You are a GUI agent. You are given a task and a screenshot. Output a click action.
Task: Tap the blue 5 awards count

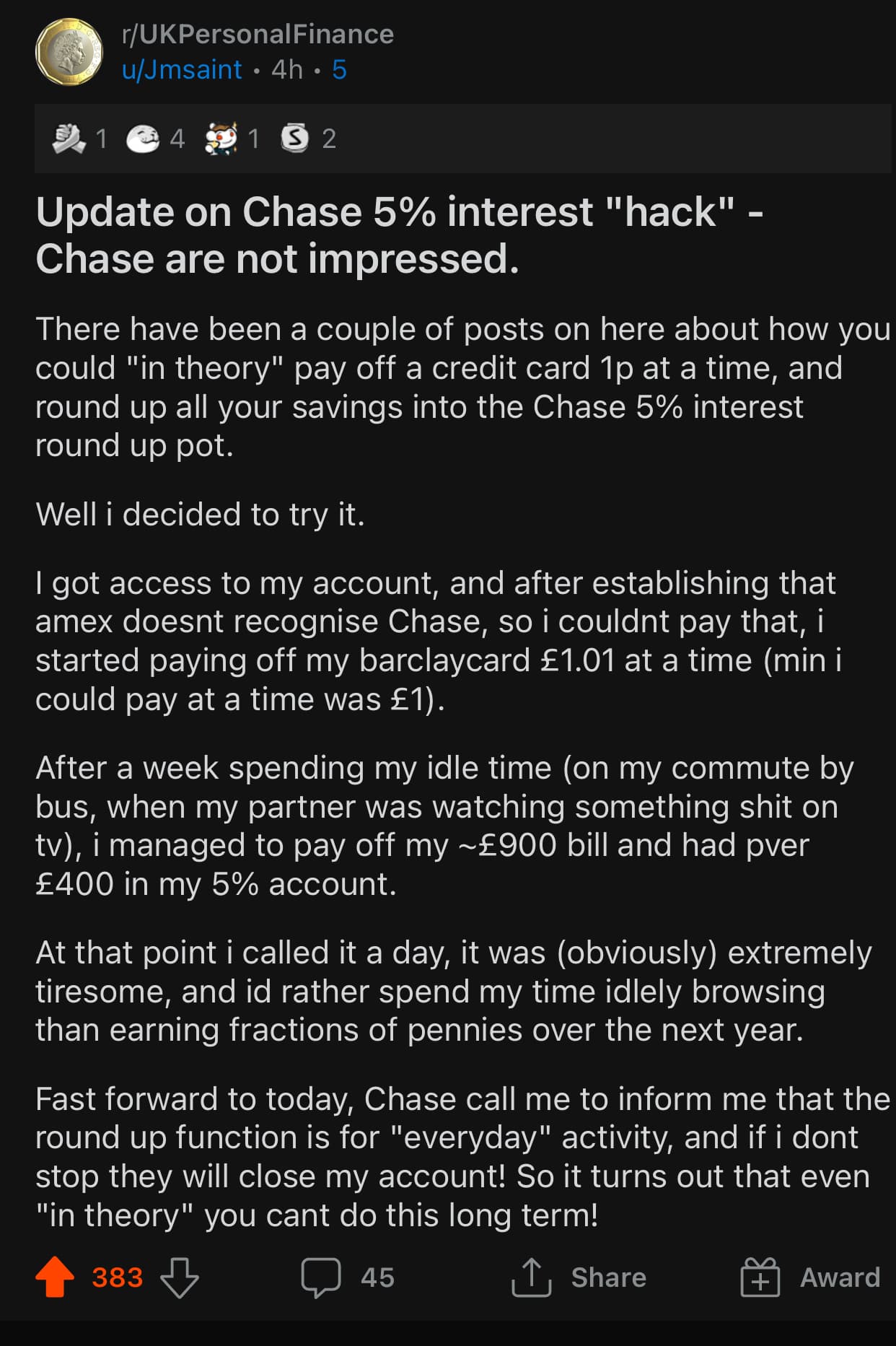[340, 69]
